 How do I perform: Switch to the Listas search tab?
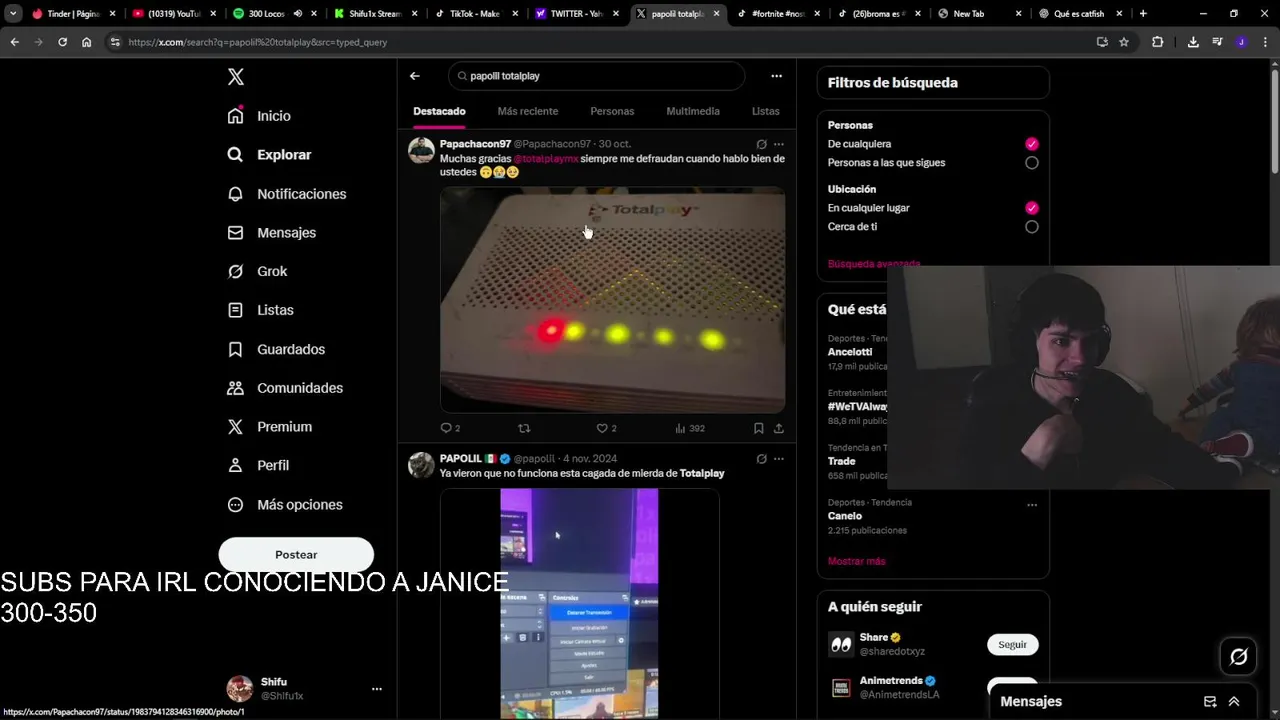766,111
